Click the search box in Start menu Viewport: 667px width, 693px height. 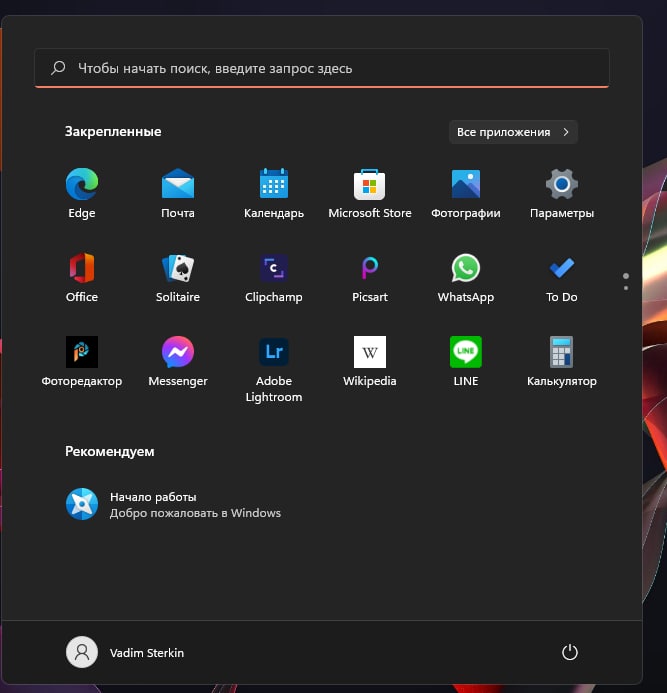tap(322, 68)
